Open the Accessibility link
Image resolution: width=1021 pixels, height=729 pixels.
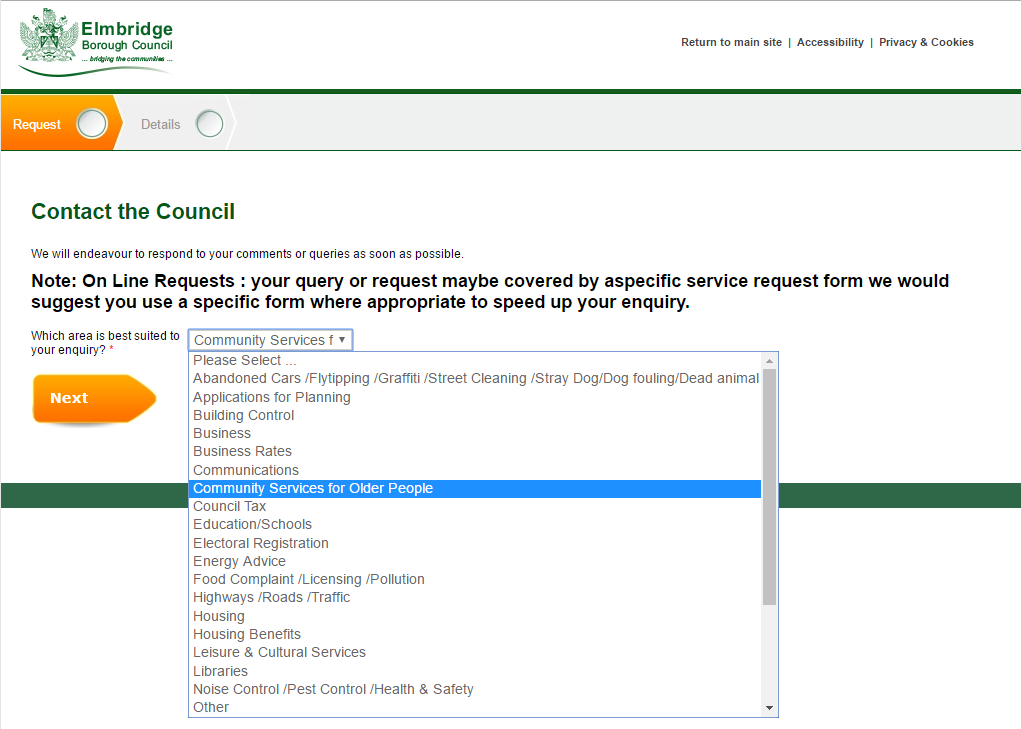(830, 42)
